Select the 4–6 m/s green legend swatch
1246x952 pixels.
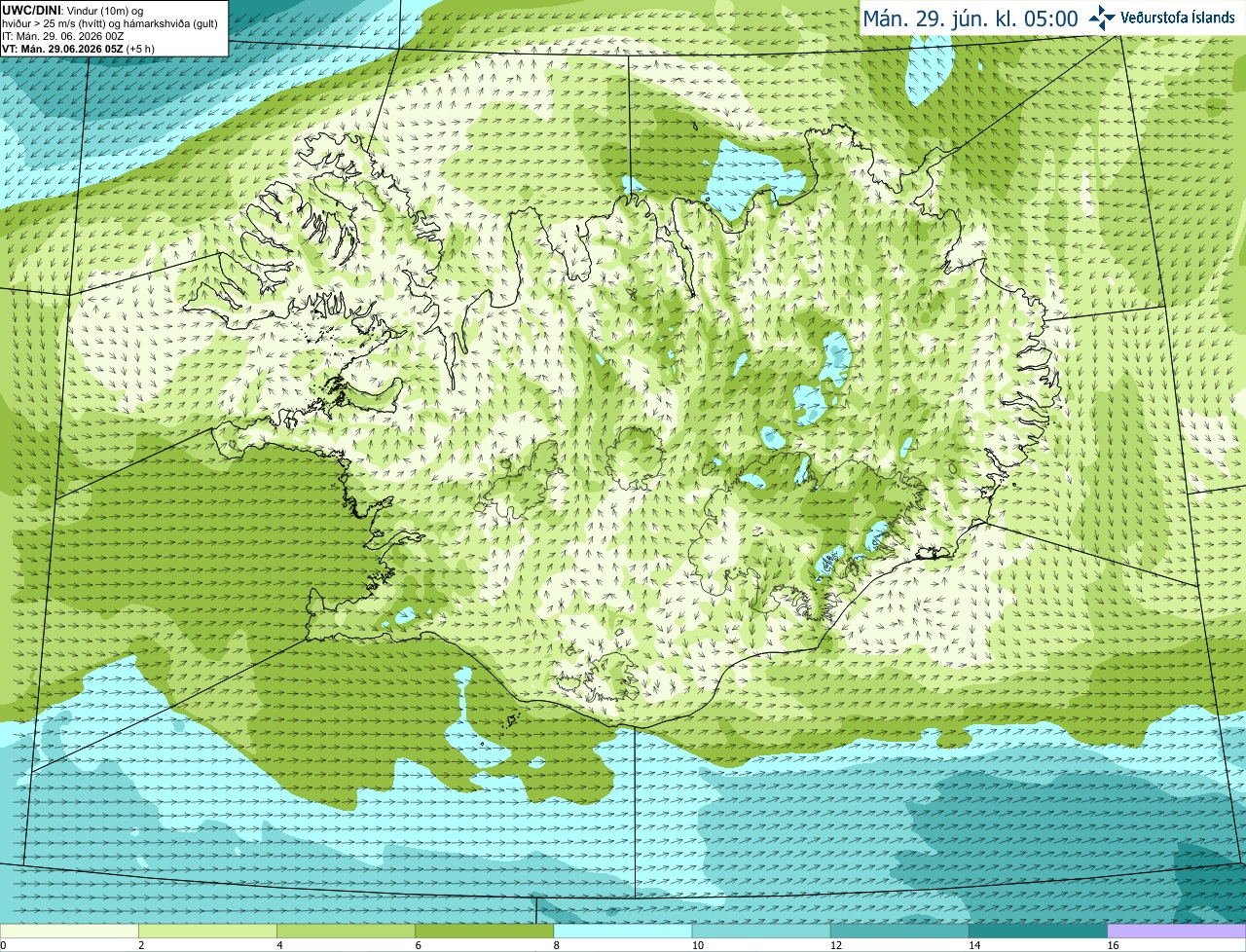[346, 932]
